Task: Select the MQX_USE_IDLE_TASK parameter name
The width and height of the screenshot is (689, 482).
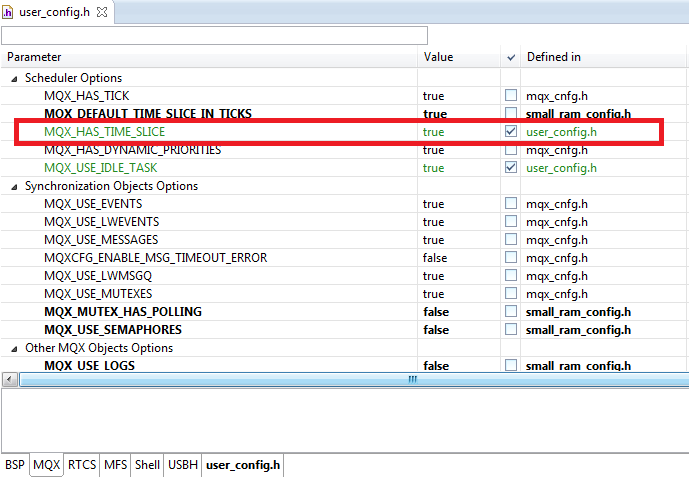Action: (x=101, y=168)
